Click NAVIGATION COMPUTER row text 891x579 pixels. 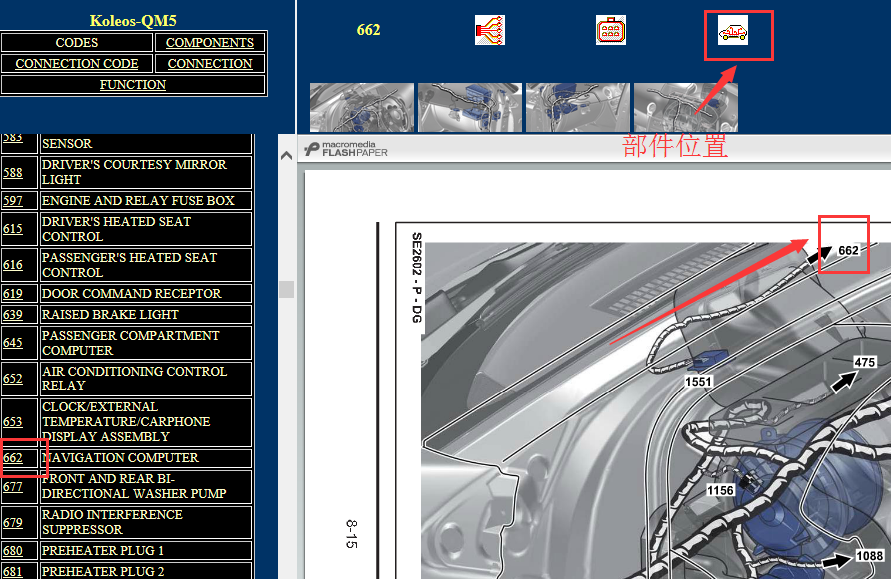click(x=120, y=458)
